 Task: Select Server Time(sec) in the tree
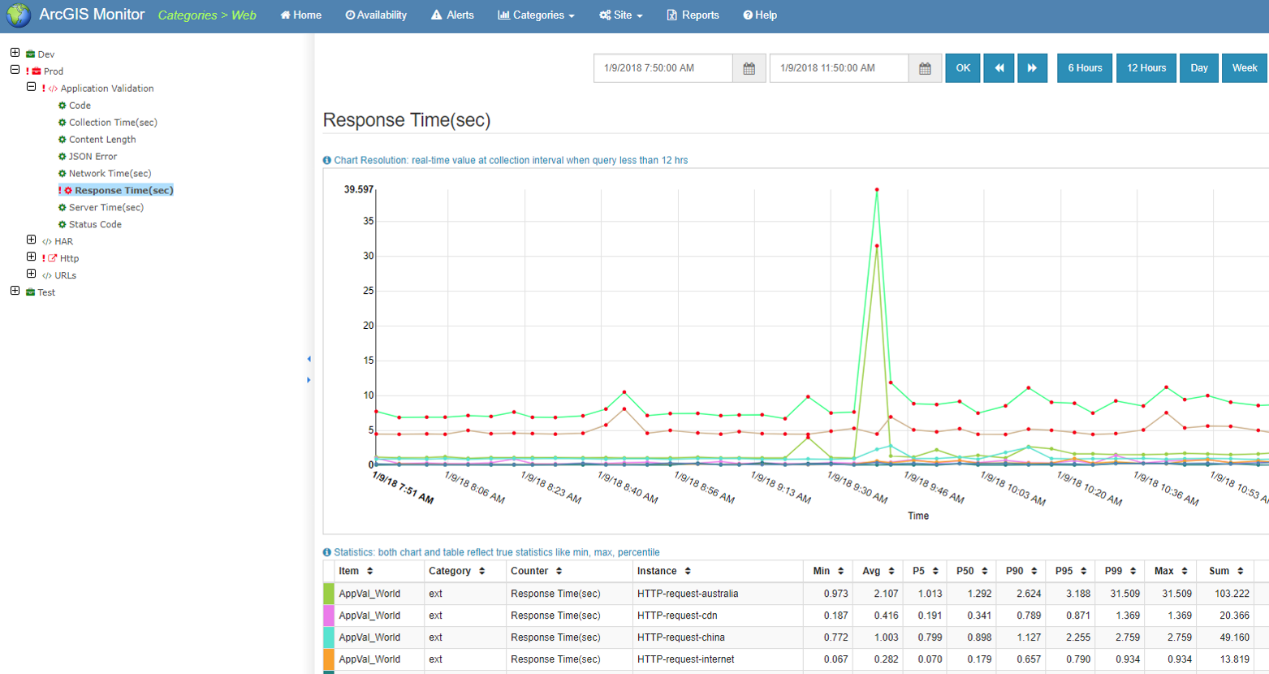(x=106, y=207)
